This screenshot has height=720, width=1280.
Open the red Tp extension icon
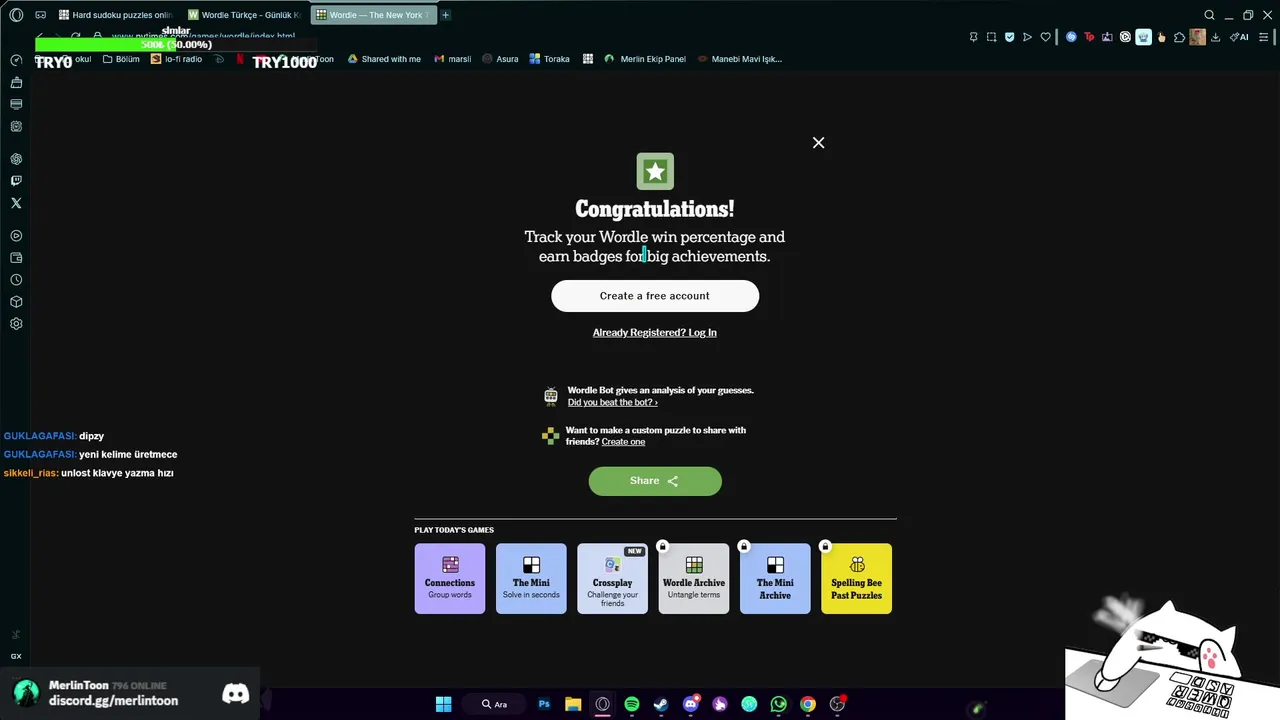1089,37
